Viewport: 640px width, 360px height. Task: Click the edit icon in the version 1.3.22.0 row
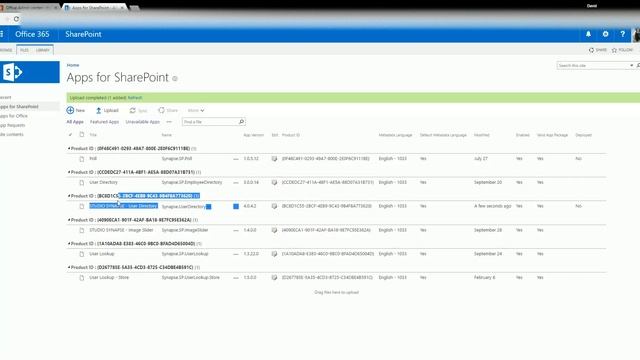click(274, 254)
